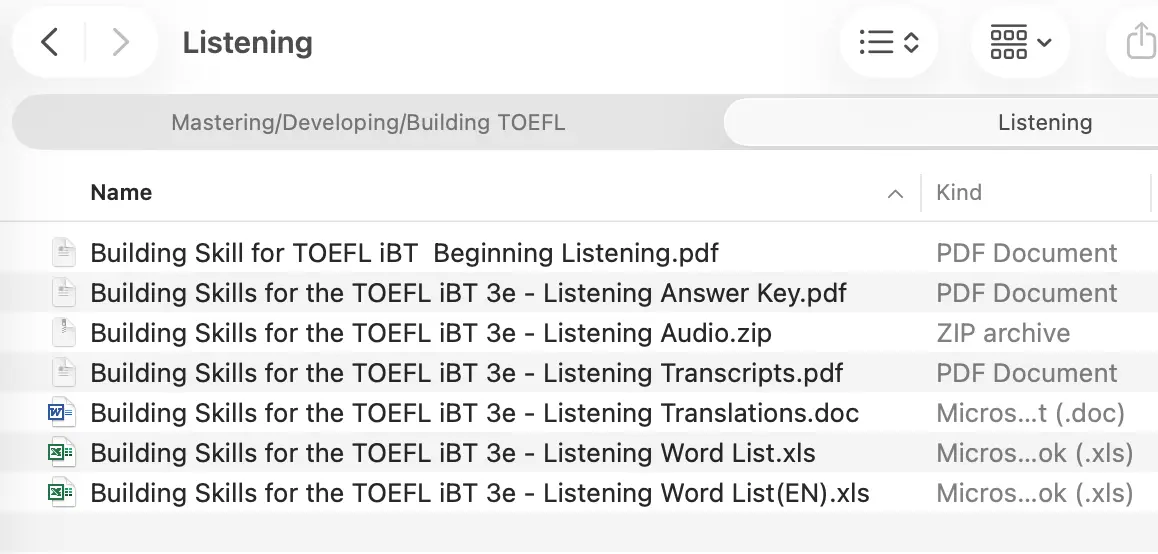Select Listening Answer Key.pdf file name
1158x554 pixels.
[468, 293]
